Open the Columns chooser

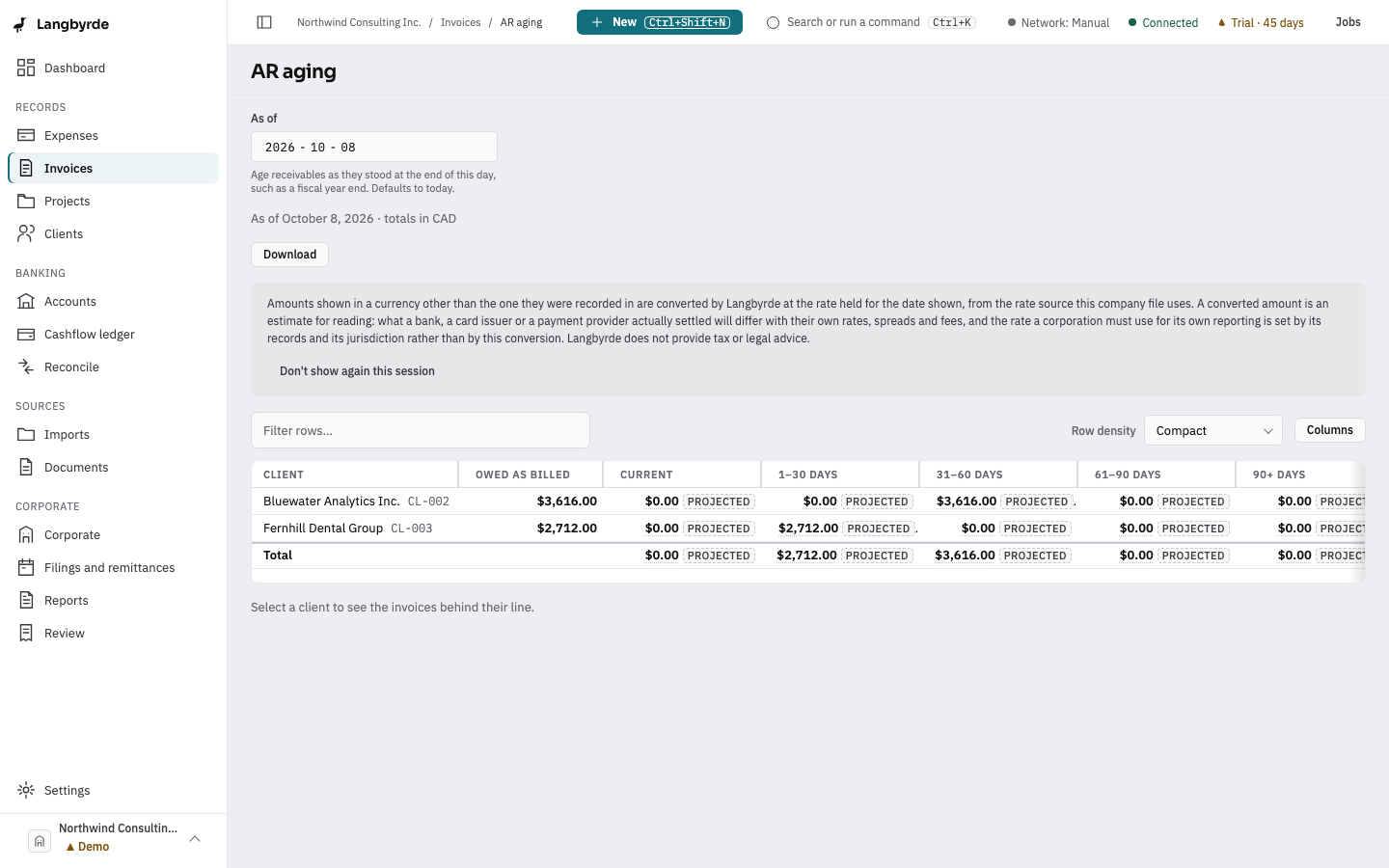[1329, 430]
